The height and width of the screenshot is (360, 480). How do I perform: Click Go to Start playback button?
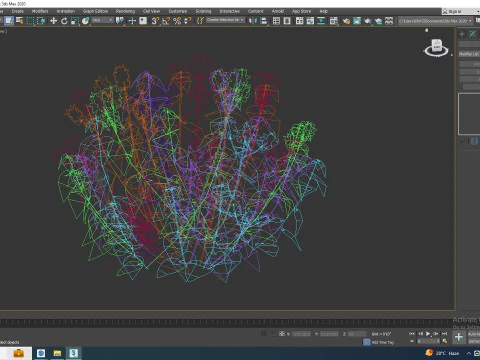coord(412,333)
